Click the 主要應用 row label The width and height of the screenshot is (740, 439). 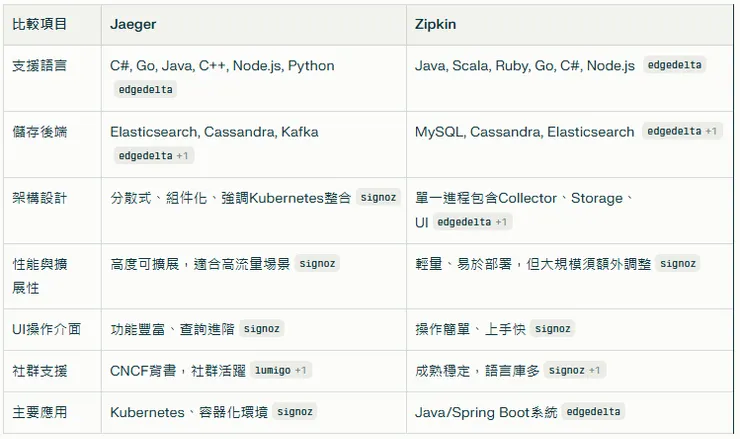(39, 412)
